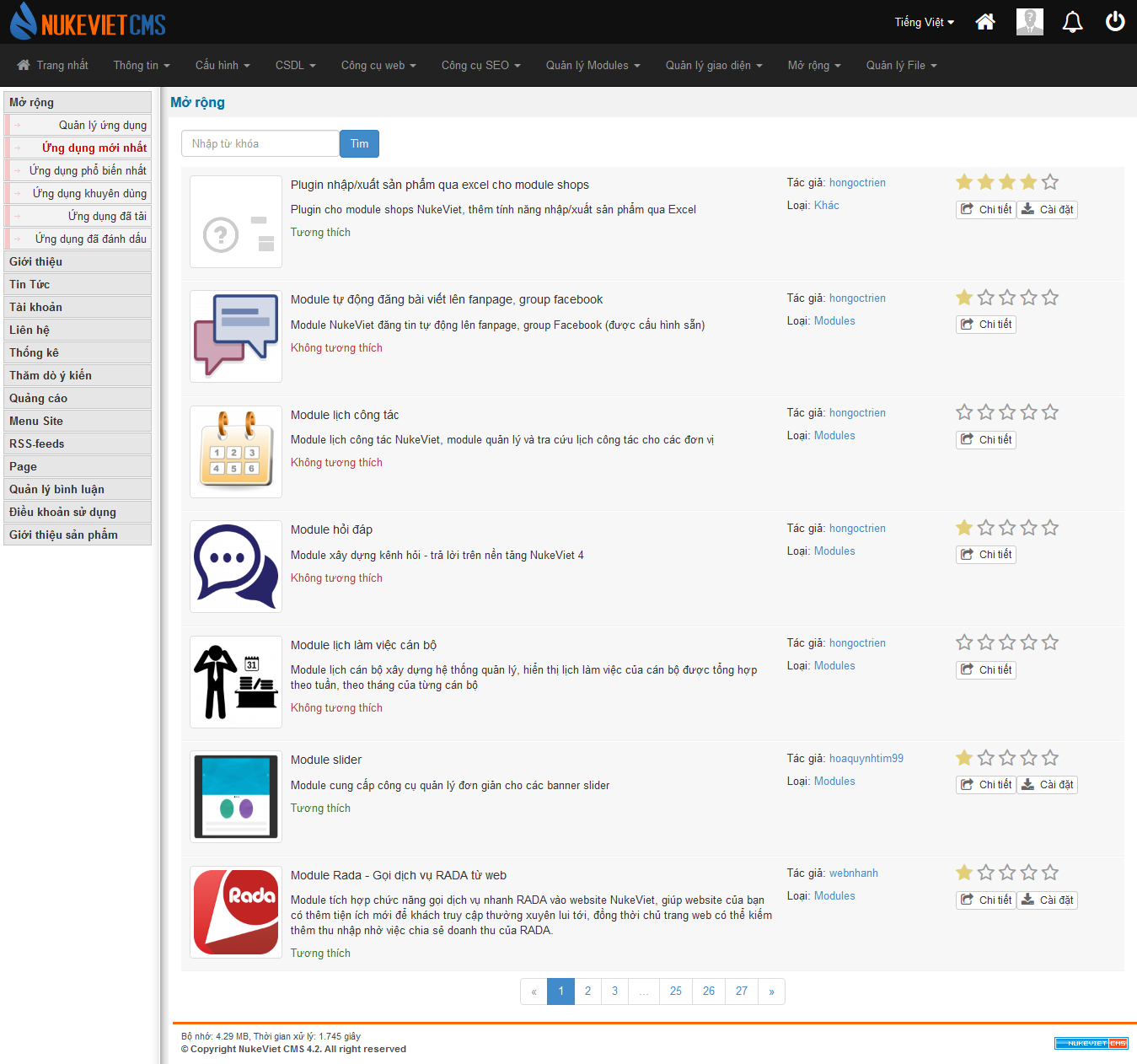Click Cài đặt for Module slider

tap(1048, 784)
